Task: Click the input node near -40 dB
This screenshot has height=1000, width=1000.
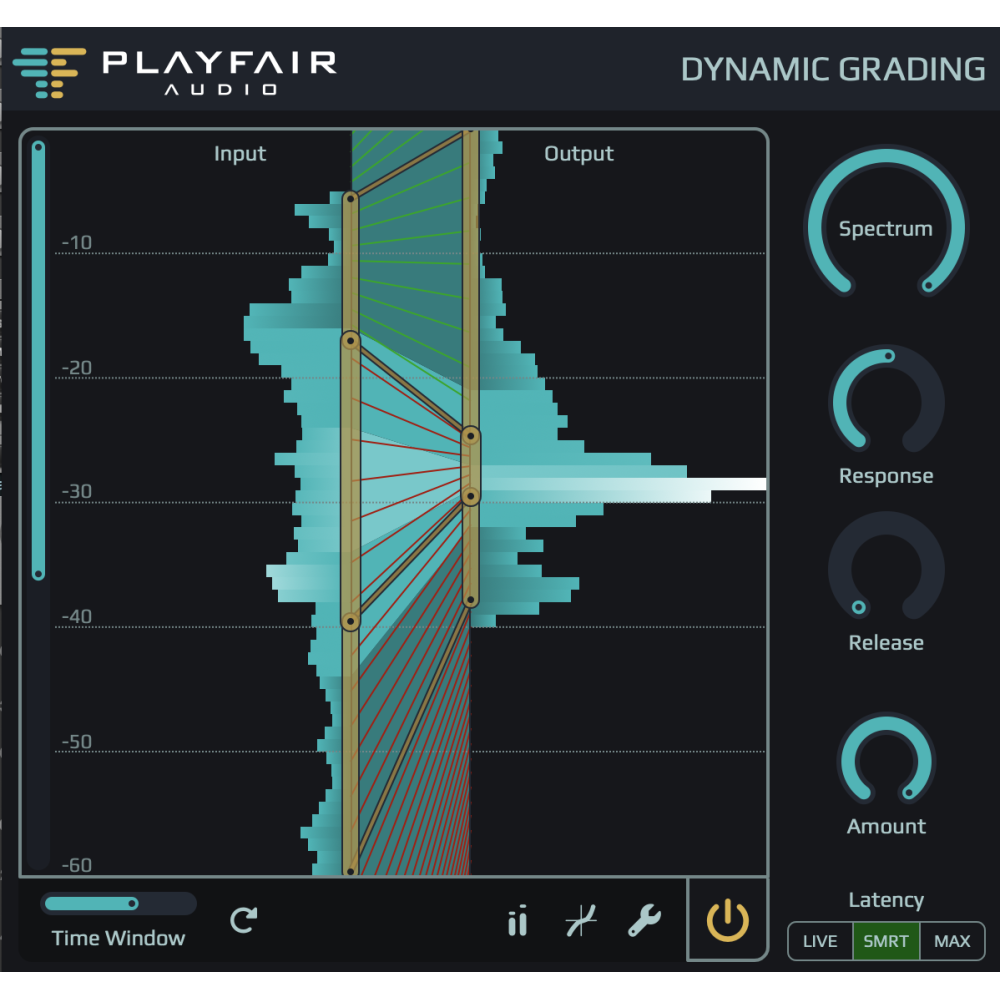Action: 350,621
